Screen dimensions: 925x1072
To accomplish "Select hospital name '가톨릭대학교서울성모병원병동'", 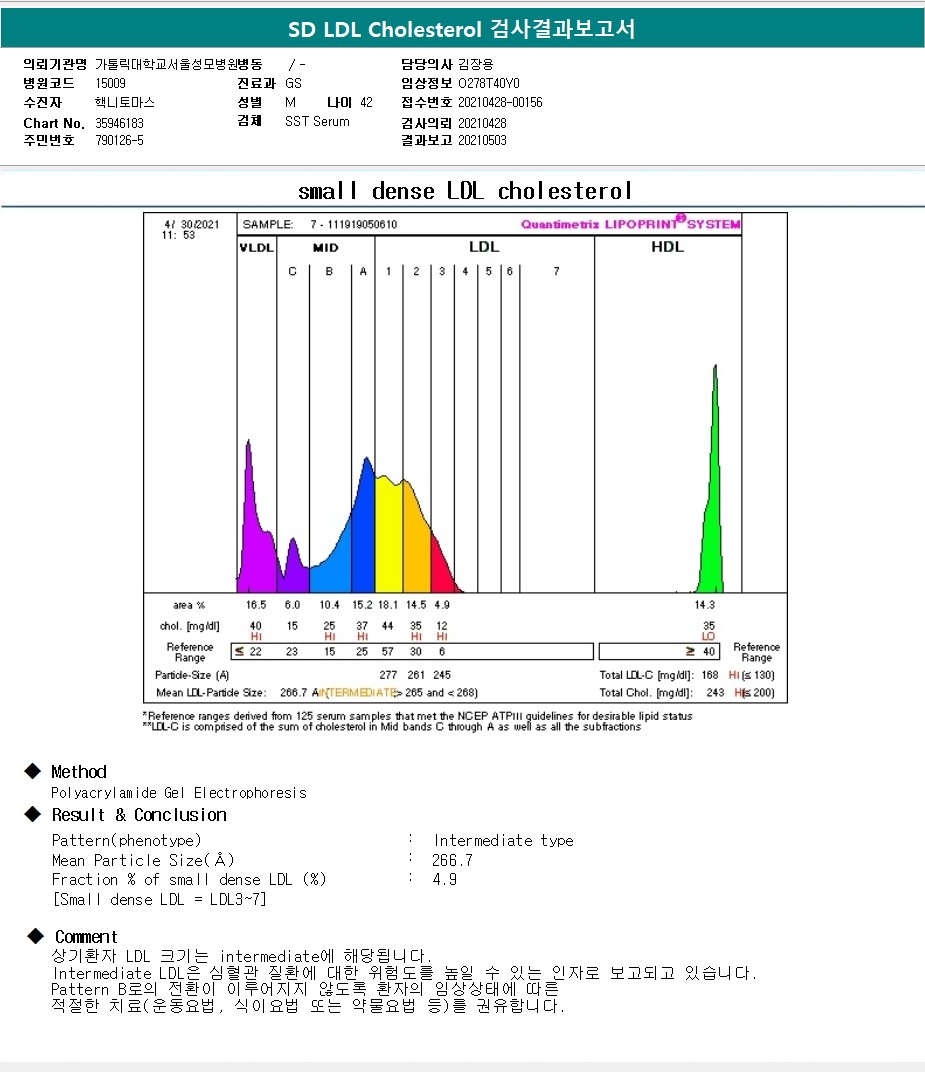I will (x=178, y=64).
